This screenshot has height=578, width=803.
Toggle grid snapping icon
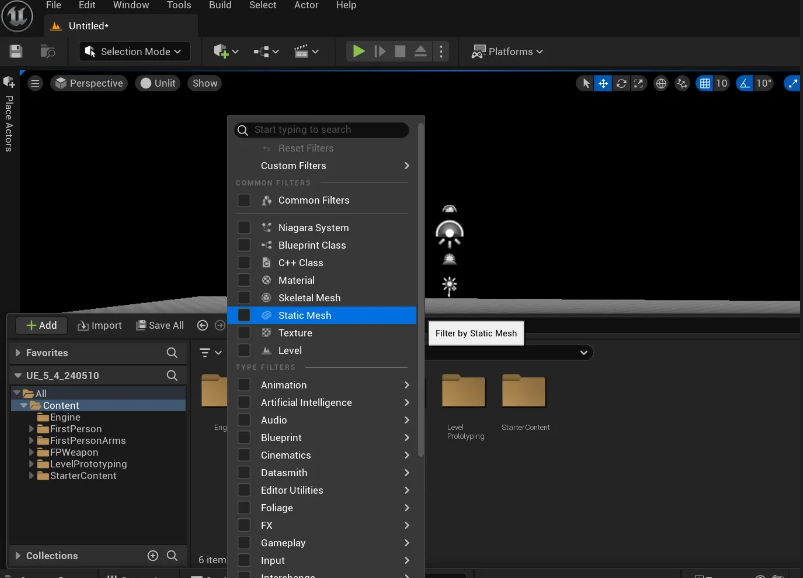705,83
